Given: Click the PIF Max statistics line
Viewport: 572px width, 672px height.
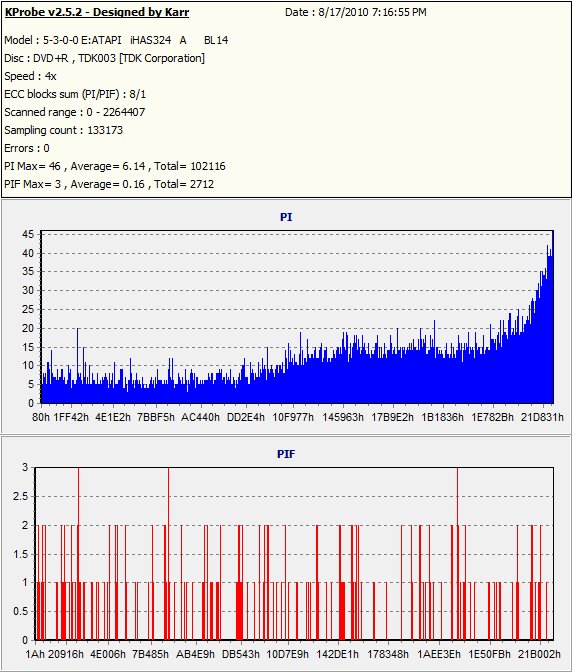Looking at the screenshot, I should click(109, 184).
